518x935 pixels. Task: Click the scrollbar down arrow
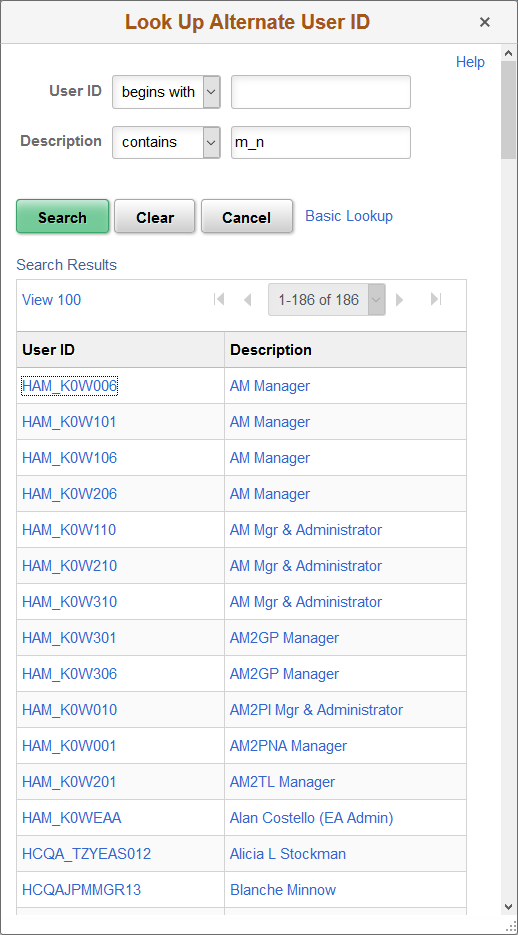pyautogui.click(x=508, y=906)
